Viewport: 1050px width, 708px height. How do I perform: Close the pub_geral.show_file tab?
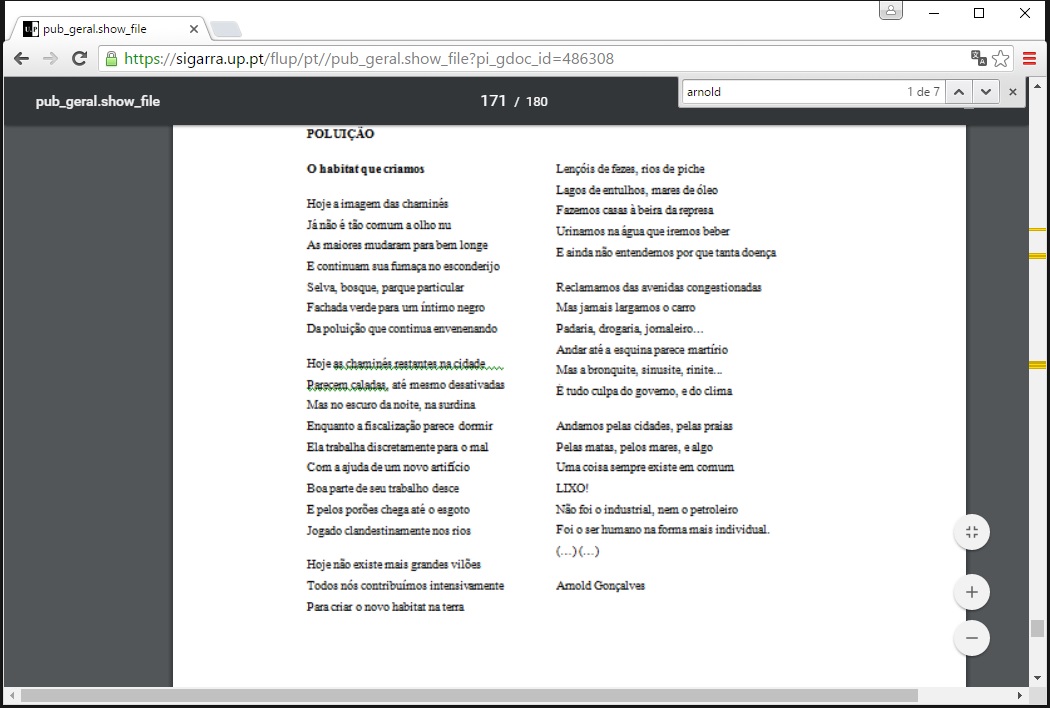[194, 29]
